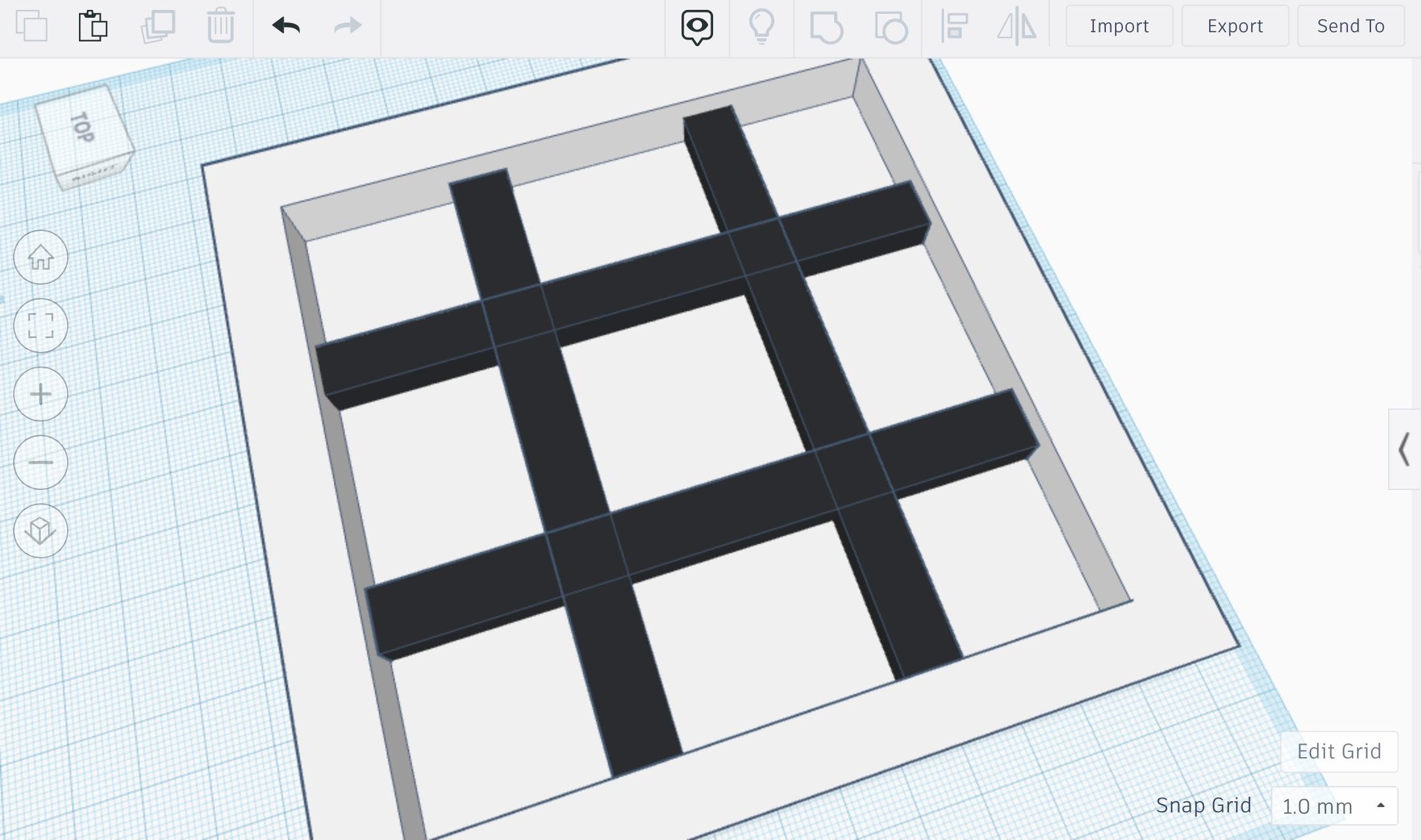This screenshot has width=1421, height=840.
Task: Click the Duplicate and repeat icon
Action: [x=158, y=26]
